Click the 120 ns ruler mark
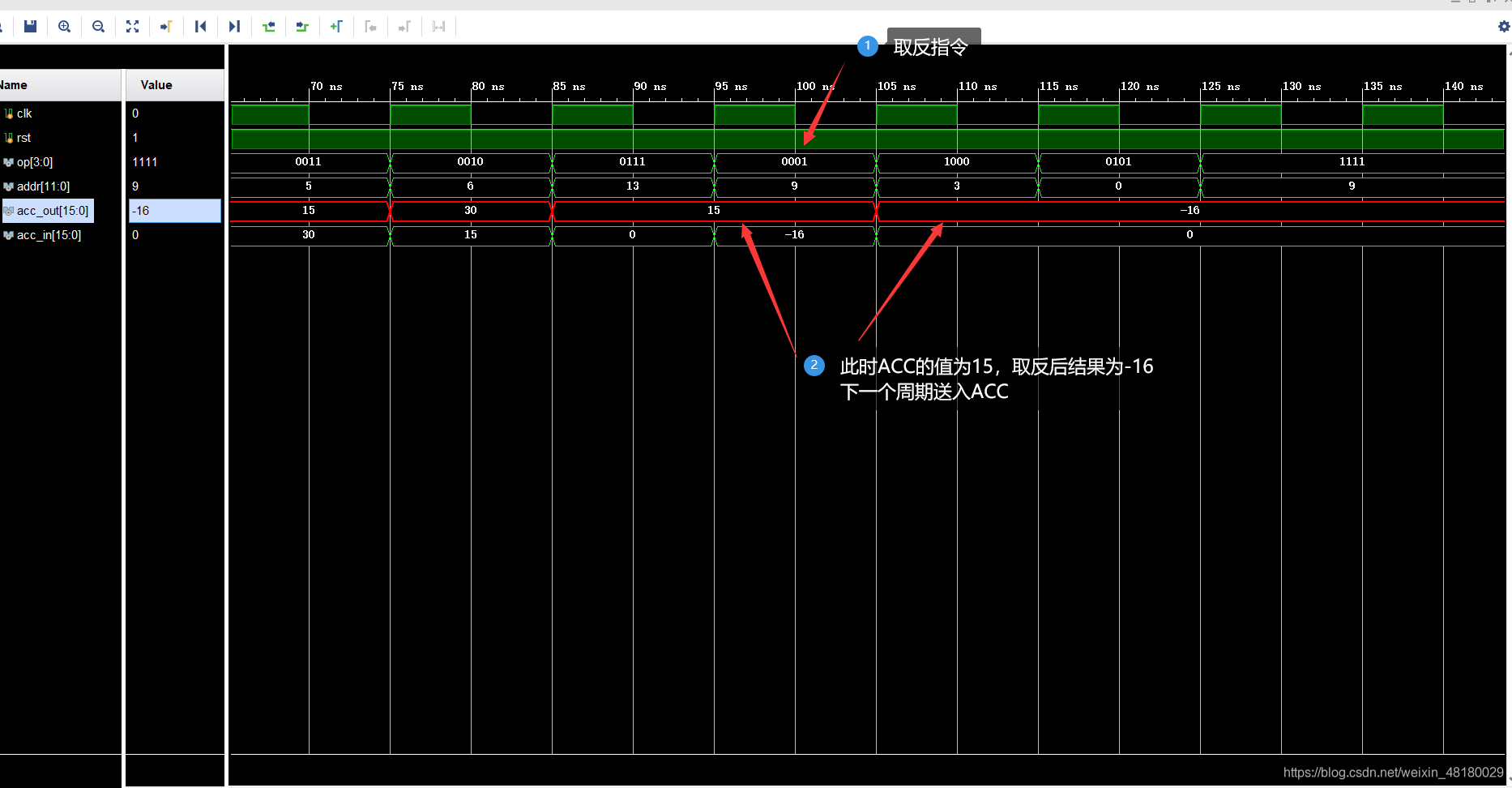 (1140, 86)
